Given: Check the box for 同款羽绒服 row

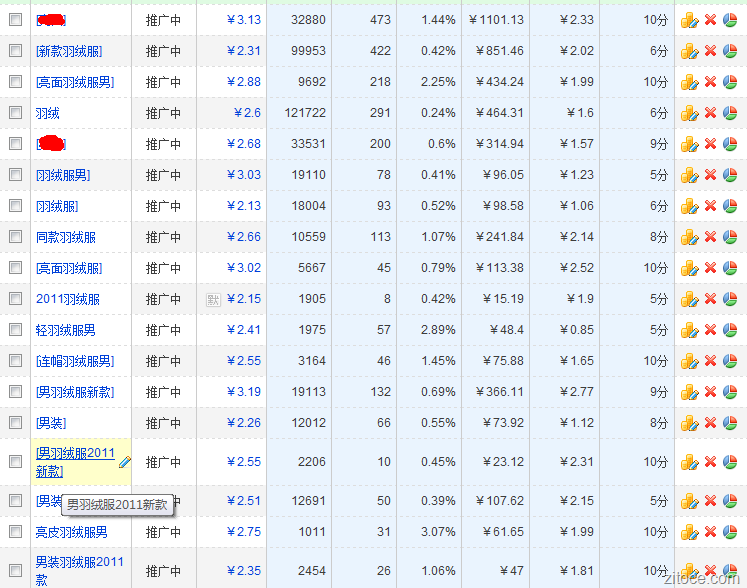Looking at the screenshot, I should tap(15, 237).
